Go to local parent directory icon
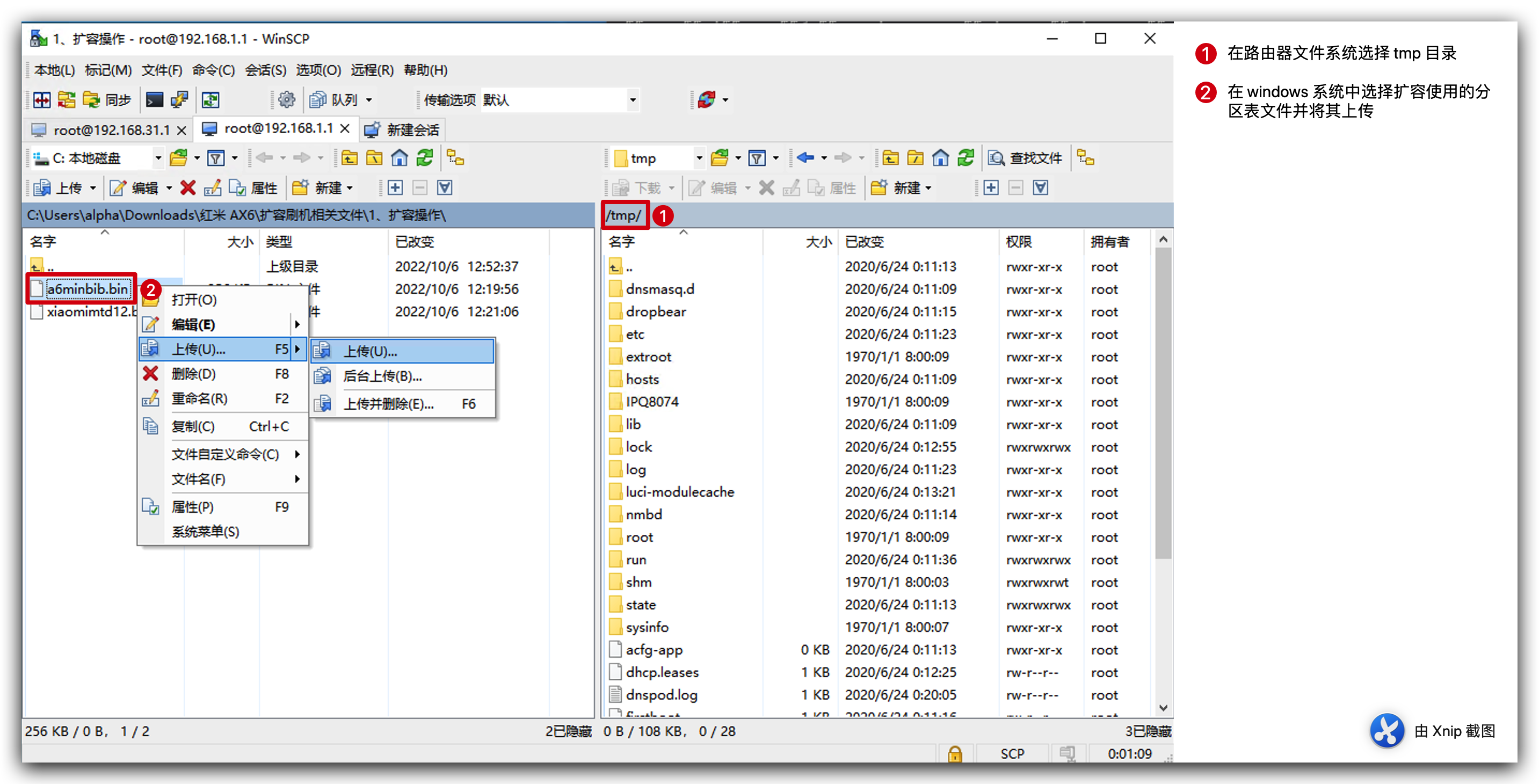This screenshot has width=1539, height=784. [x=350, y=158]
